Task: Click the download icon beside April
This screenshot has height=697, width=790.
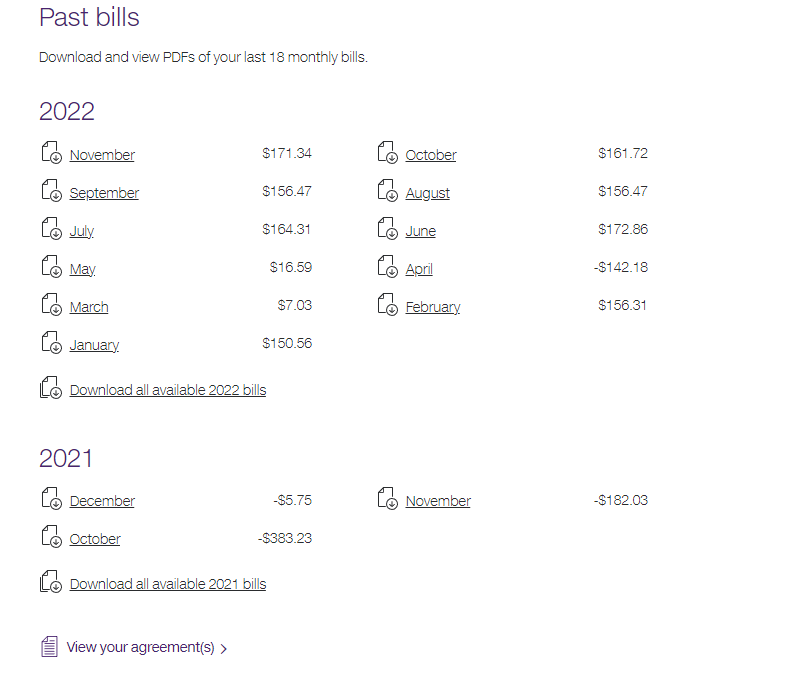Action: [387, 268]
